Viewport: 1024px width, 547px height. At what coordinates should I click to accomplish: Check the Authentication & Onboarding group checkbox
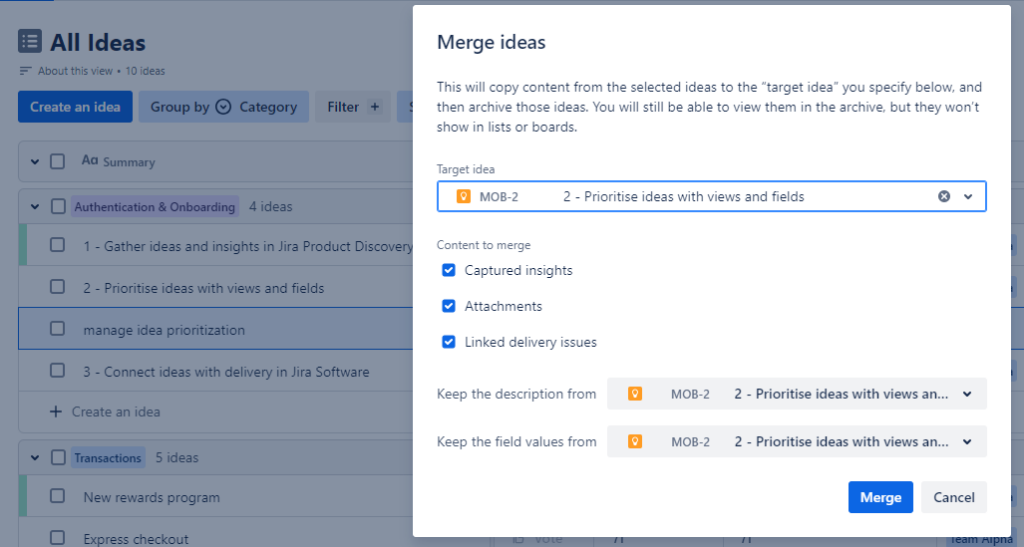point(58,206)
